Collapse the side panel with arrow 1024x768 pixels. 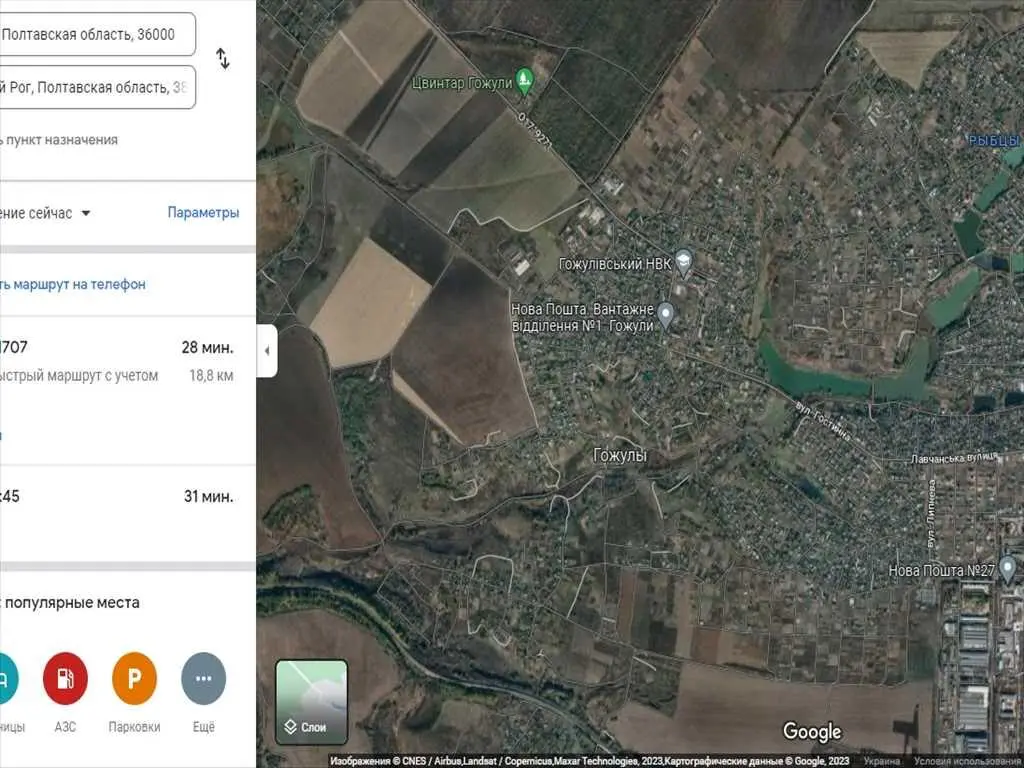(266, 351)
